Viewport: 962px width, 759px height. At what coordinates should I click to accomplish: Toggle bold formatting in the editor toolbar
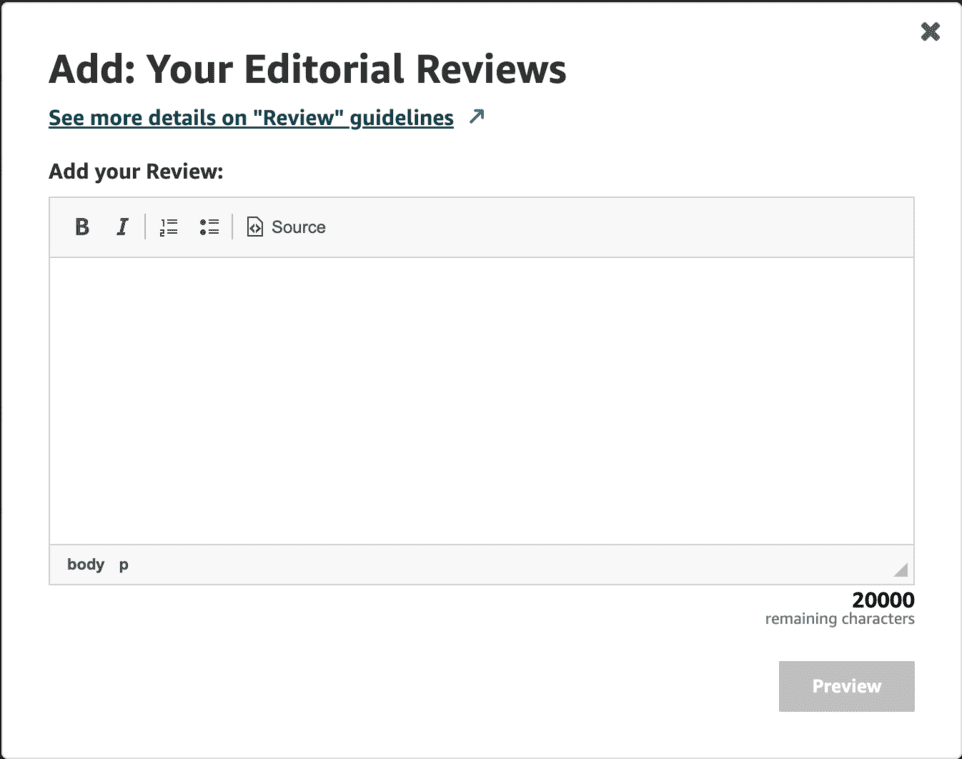click(x=82, y=227)
